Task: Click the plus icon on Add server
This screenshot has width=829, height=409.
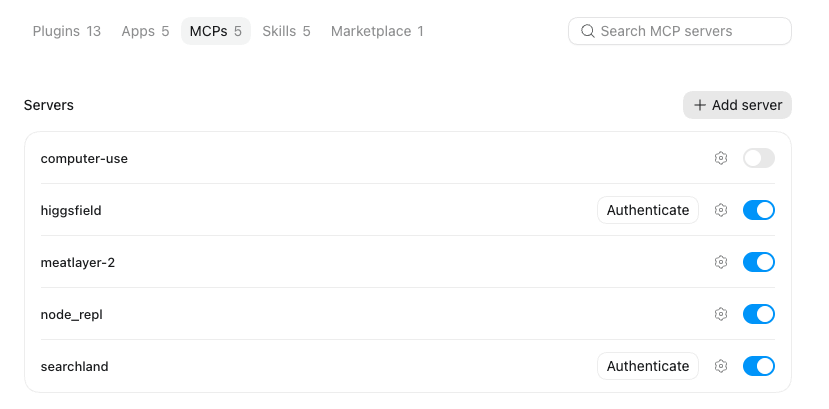Action: pyautogui.click(x=699, y=105)
